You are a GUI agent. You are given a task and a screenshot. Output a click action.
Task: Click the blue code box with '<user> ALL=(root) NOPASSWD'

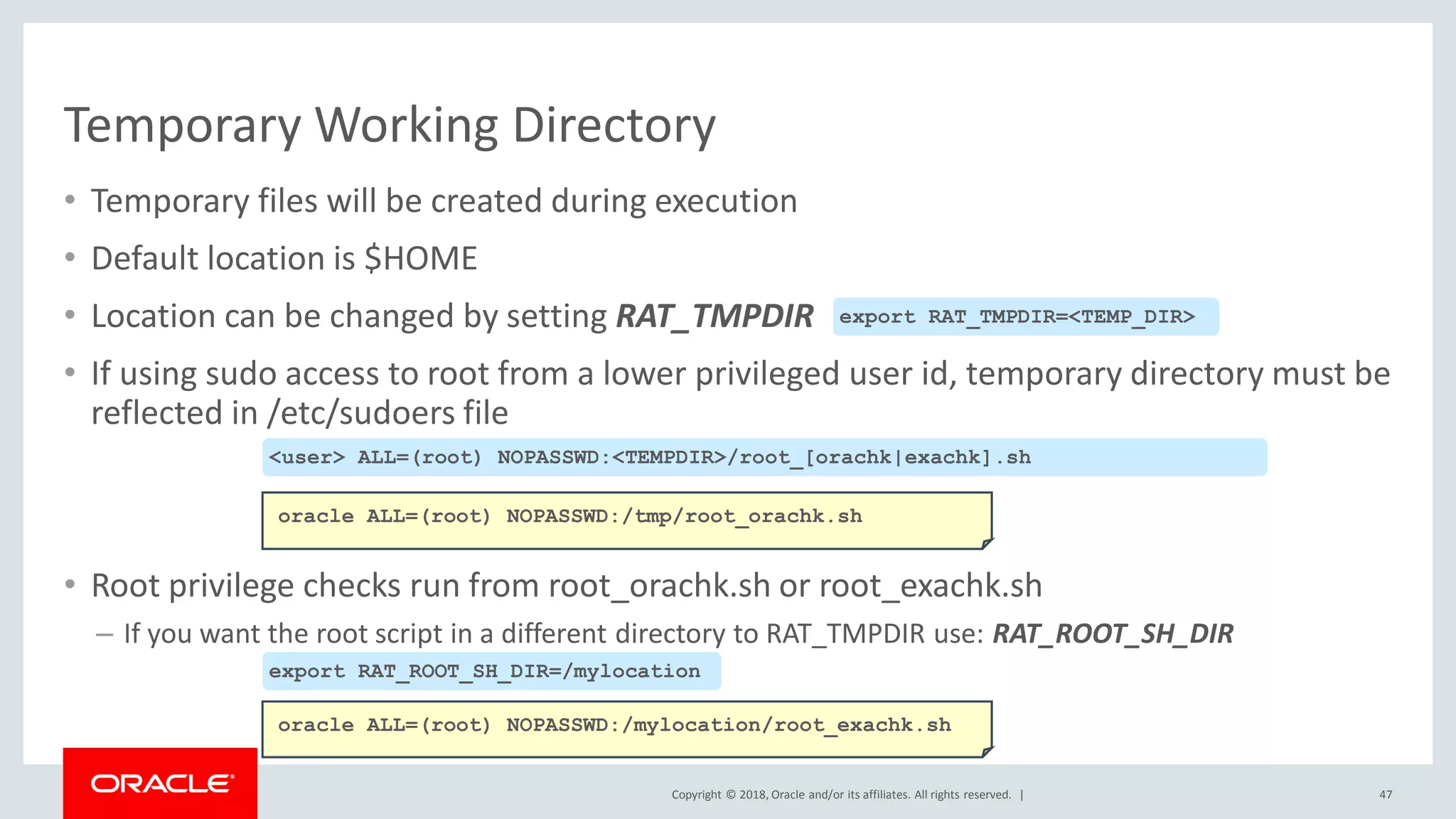point(764,457)
